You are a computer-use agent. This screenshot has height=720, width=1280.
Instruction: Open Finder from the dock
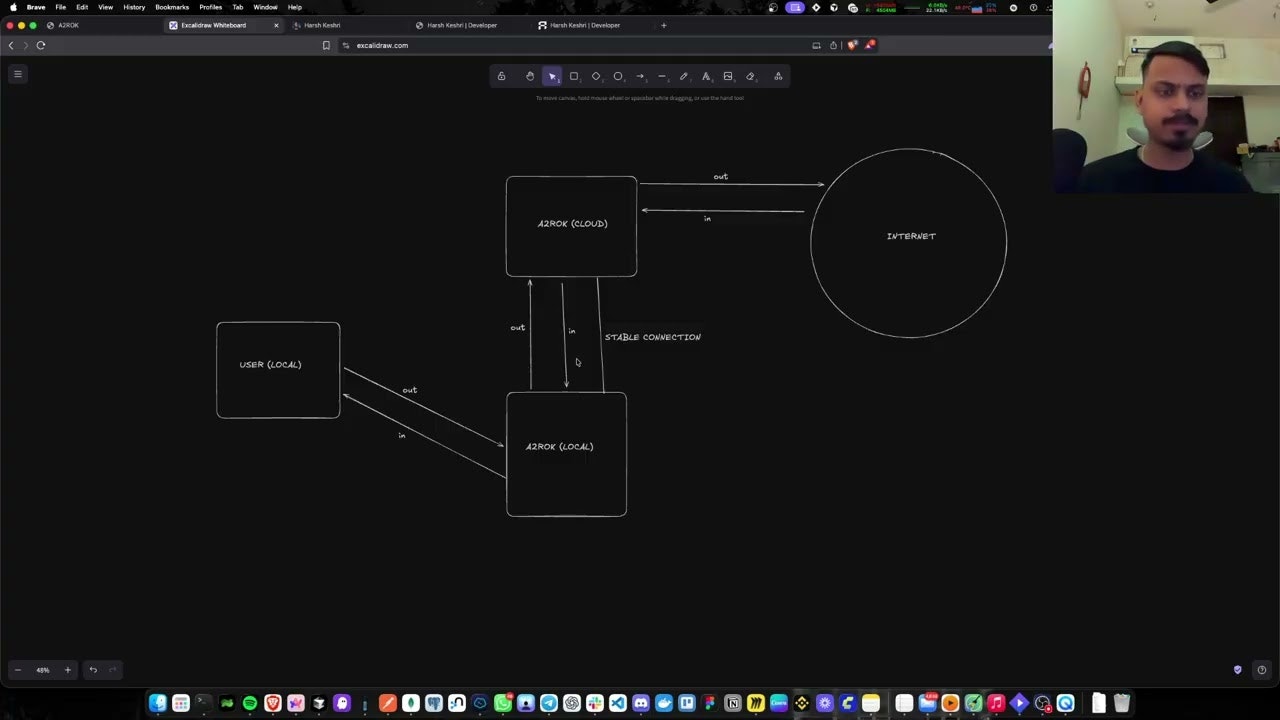click(158, 703)
